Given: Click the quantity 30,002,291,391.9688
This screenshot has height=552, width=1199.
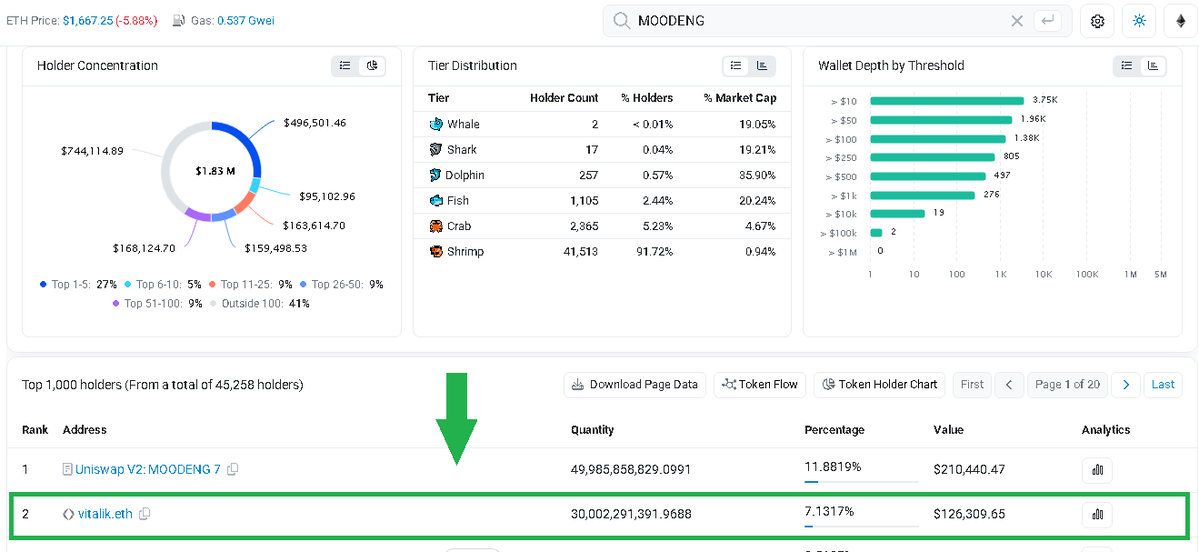Looking at the screenshot, I should 631,515.
